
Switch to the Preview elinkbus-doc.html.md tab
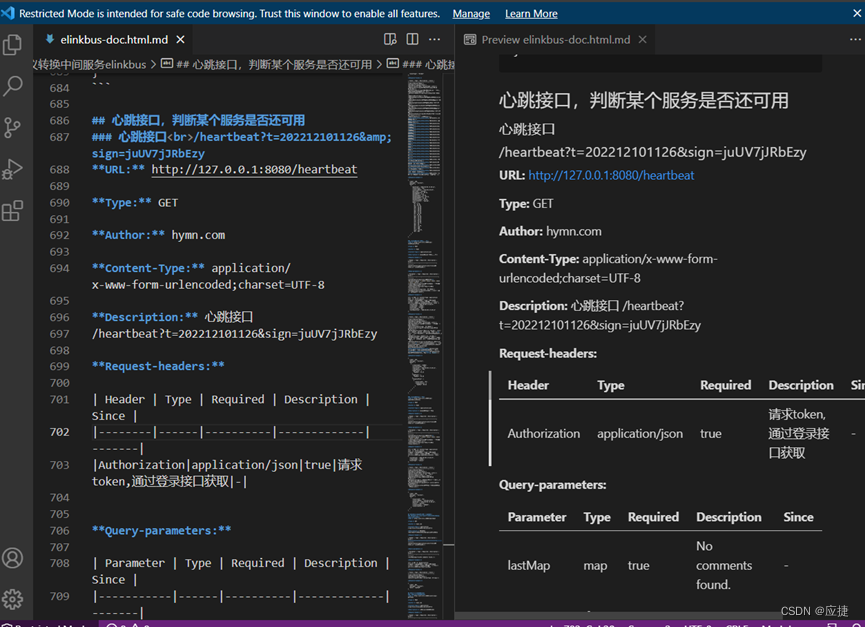point(556,40)
